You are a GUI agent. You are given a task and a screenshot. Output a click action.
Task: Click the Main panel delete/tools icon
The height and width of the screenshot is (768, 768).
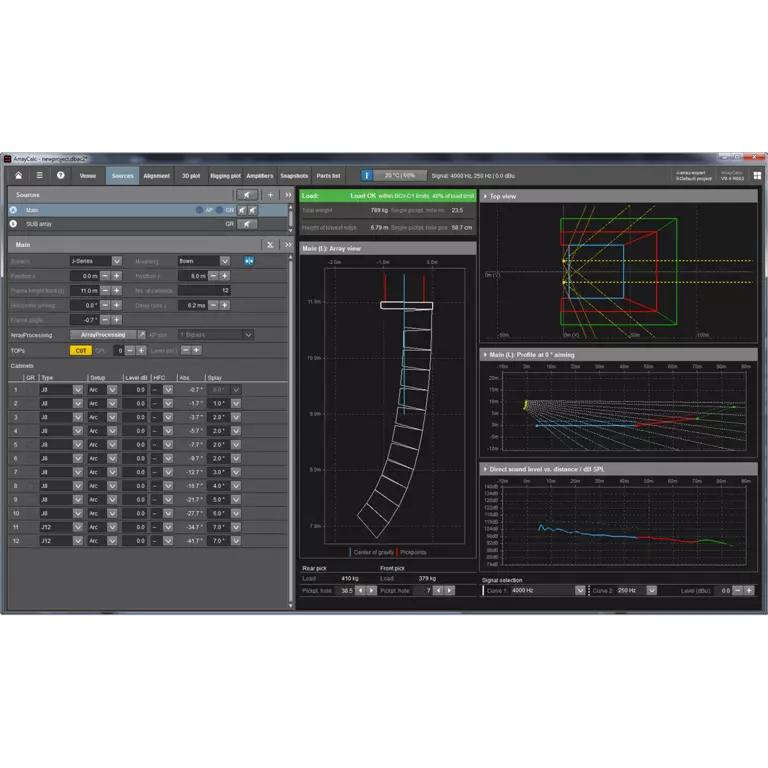point(270,245)
